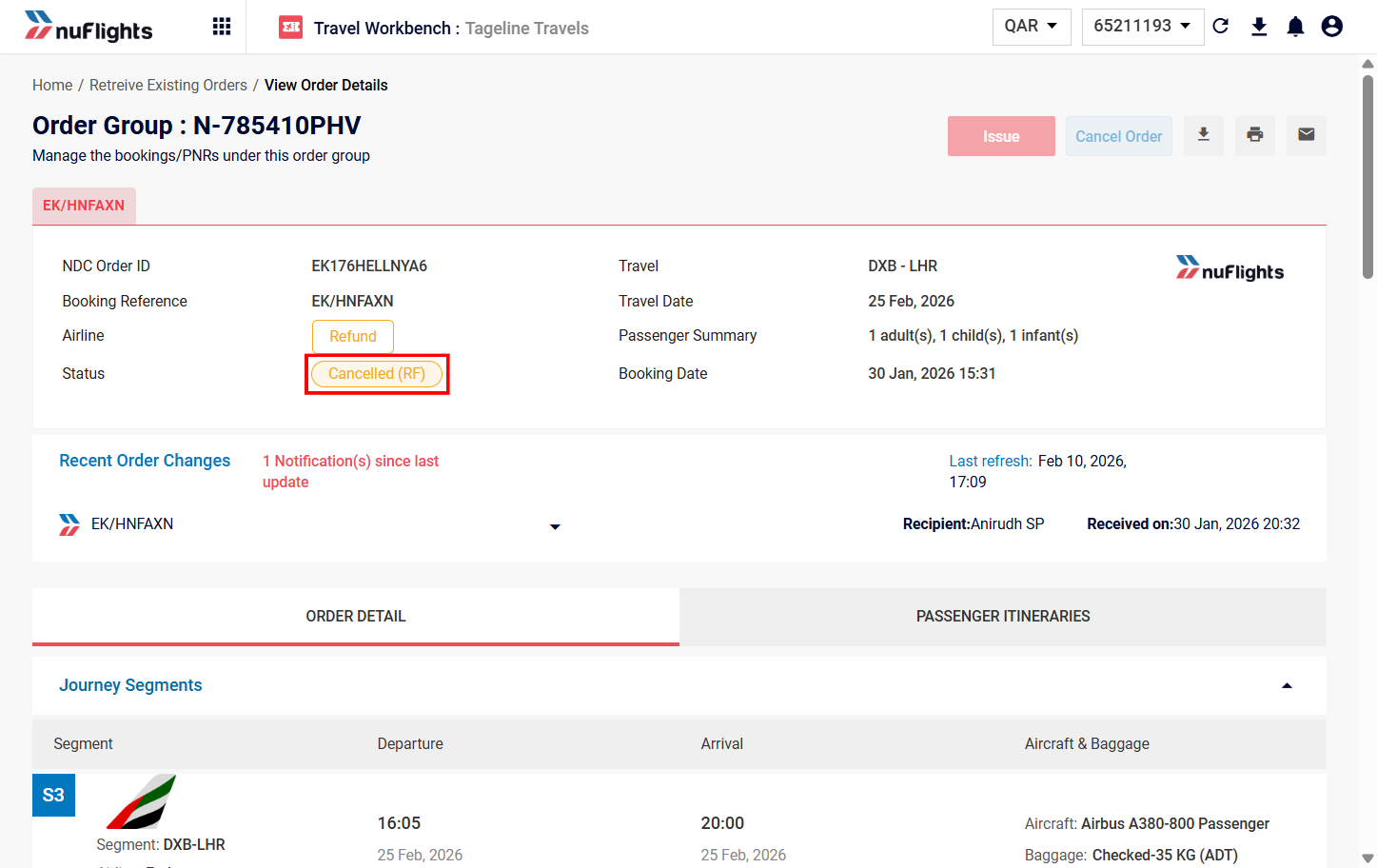Click the DXB - LHR travel route
Image resolution: width=1377 pixels, height=868 pixels.
click(x=903, y=266)
